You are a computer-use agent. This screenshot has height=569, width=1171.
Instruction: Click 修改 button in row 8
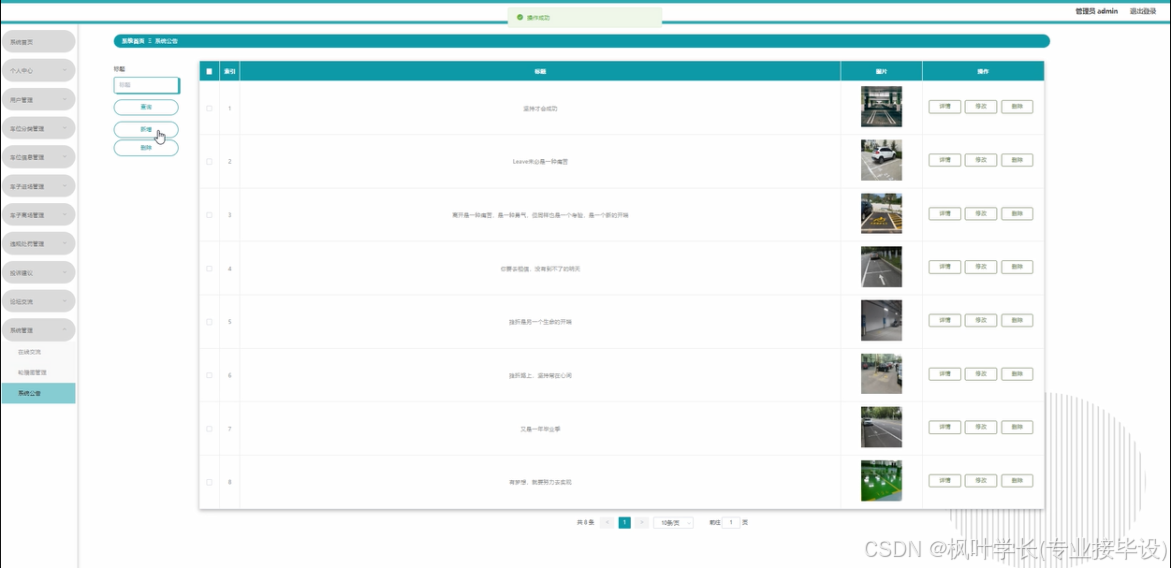[981, 480]
